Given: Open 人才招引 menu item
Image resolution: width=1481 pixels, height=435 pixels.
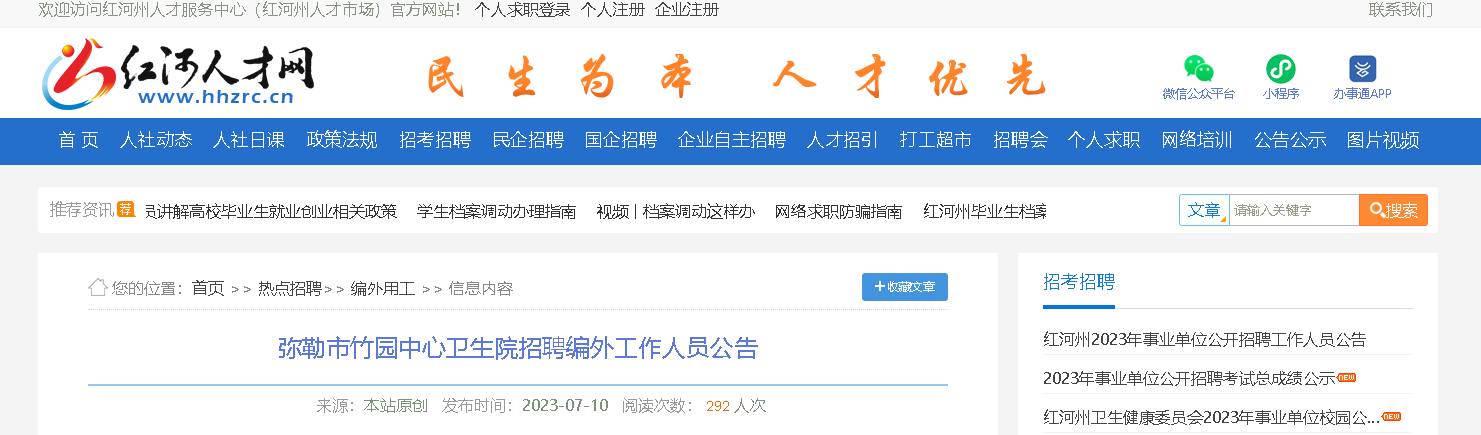Looking at the screenshot, I should [x=843, y=140].
